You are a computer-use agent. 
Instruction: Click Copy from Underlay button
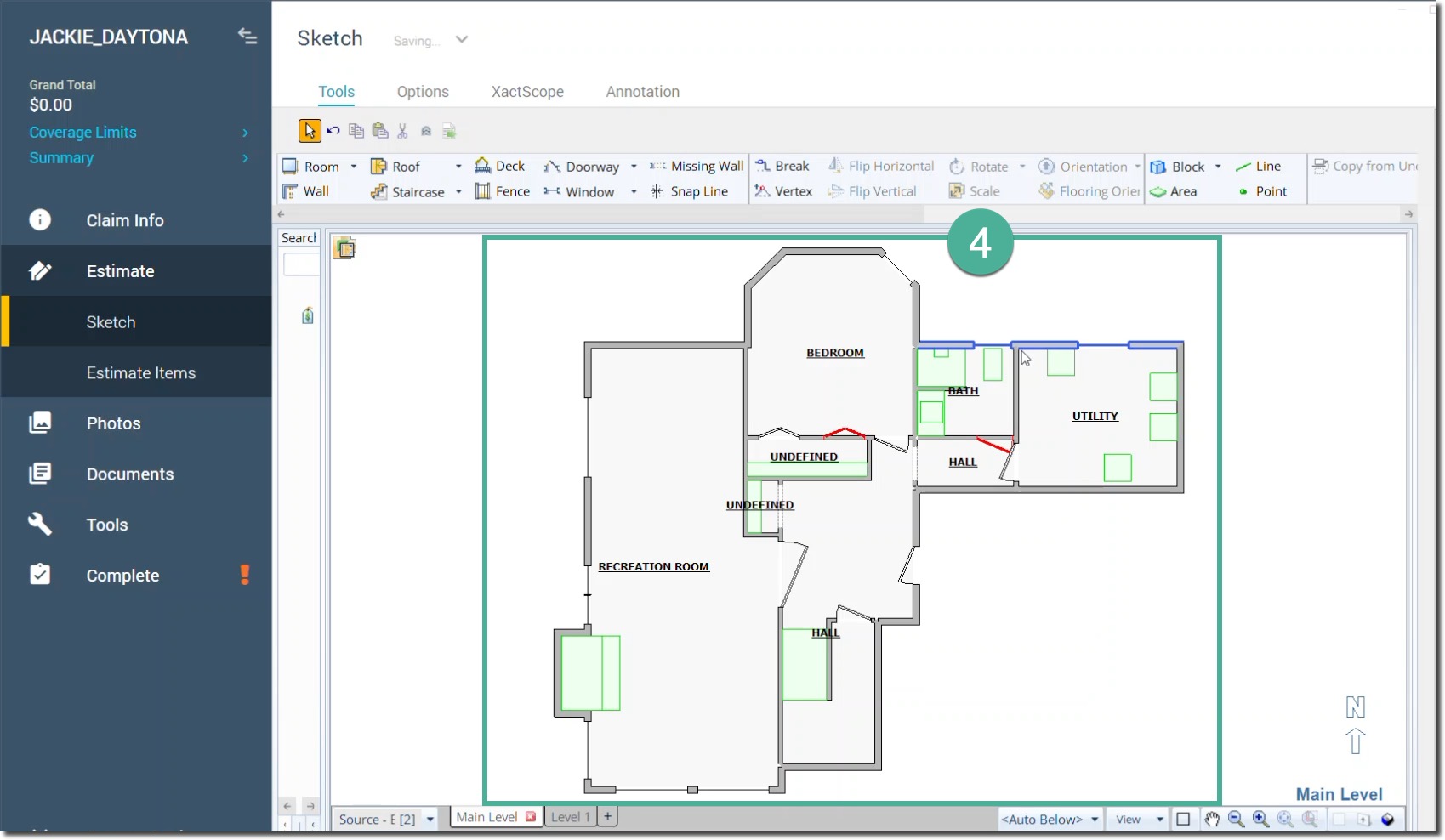[x=1365, y=166]
